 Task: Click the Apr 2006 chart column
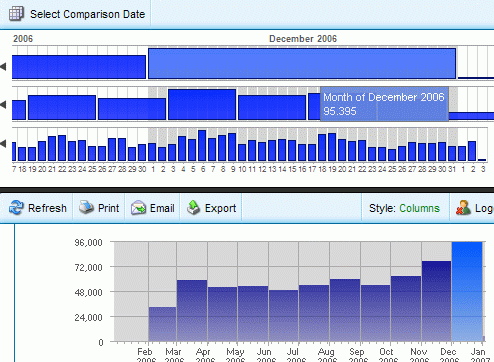point(222,314)
